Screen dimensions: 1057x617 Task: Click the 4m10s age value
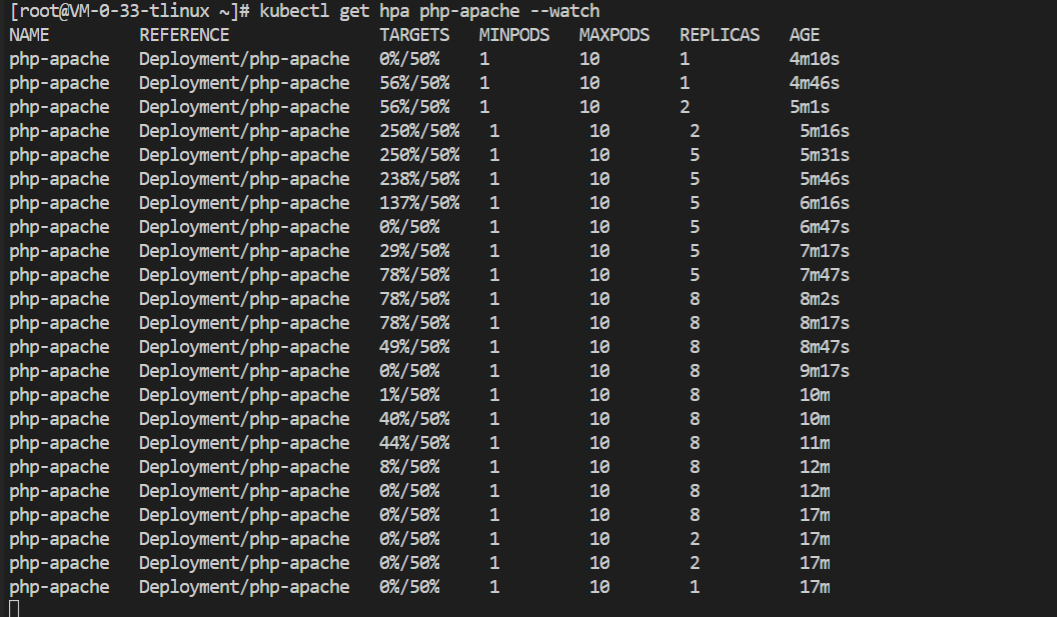pyautogui.click(x=814, y=59)
